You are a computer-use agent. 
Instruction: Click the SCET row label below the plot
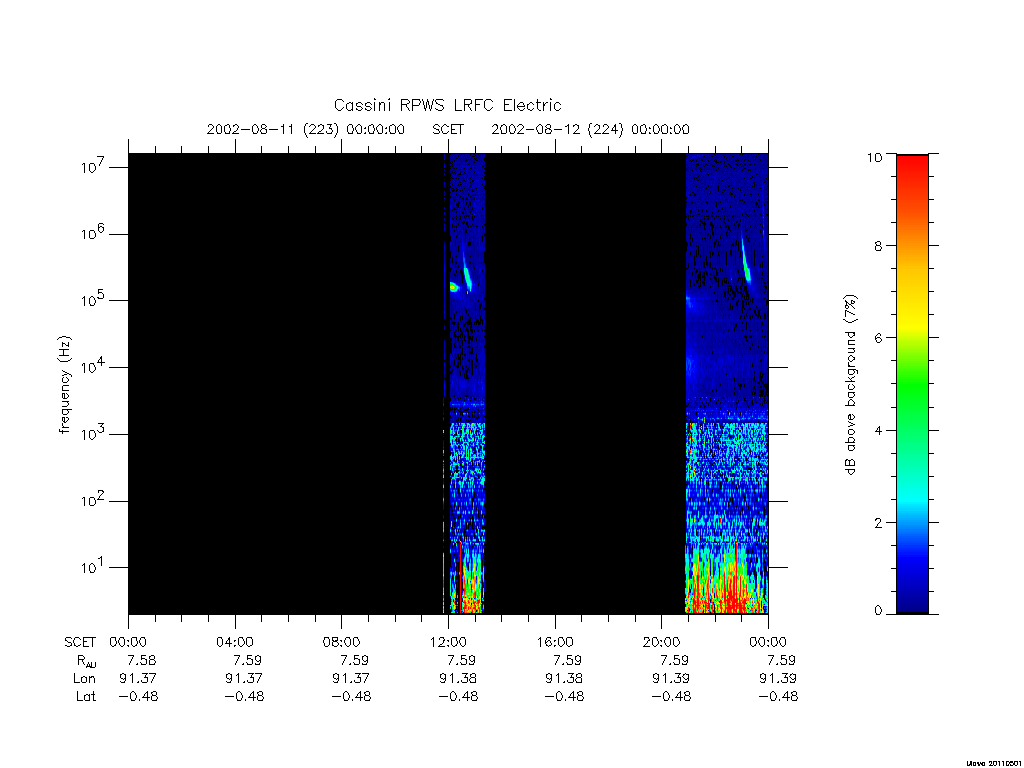coord(80,642)
